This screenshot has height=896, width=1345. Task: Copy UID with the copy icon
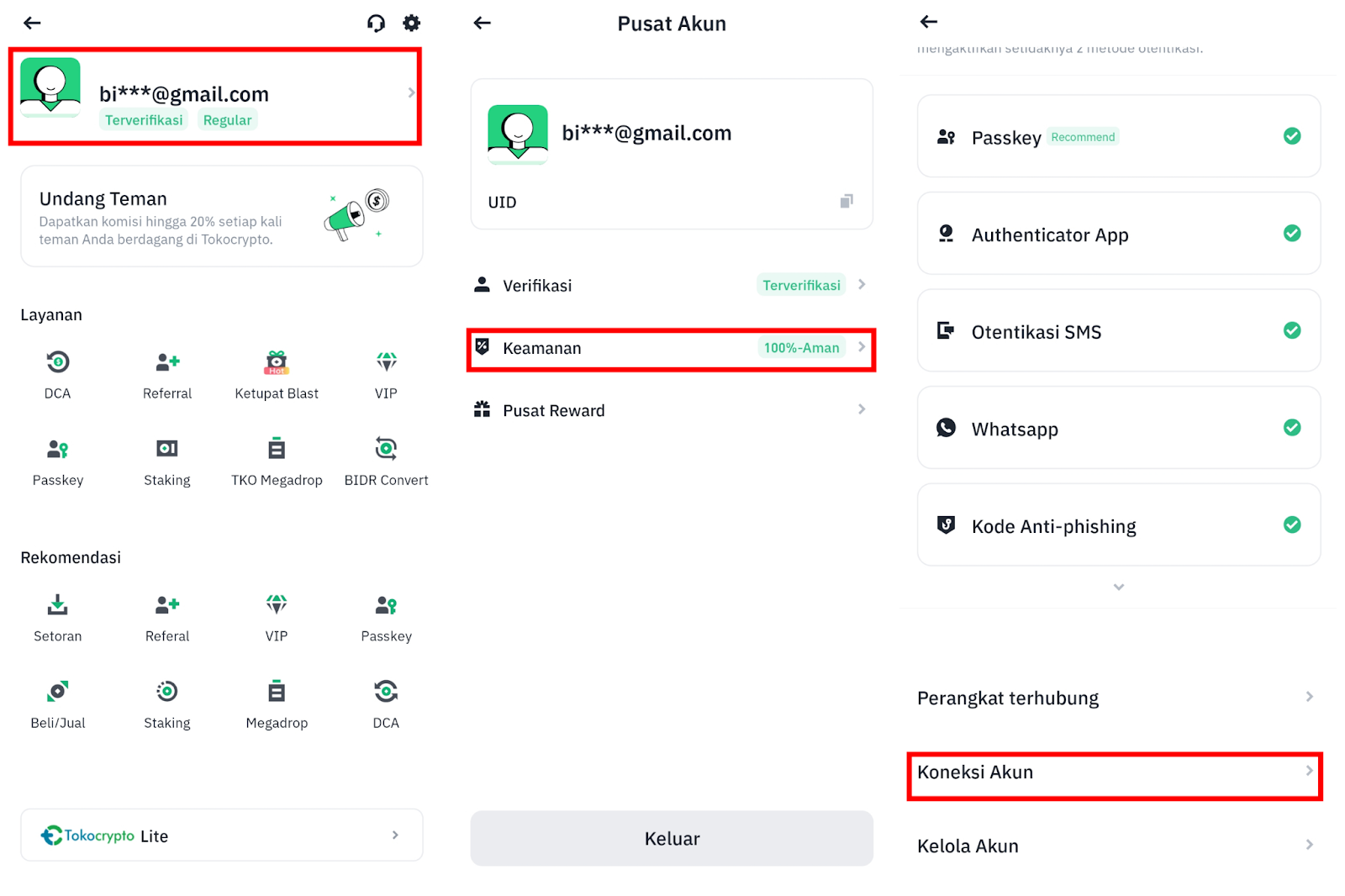[847, 201]
